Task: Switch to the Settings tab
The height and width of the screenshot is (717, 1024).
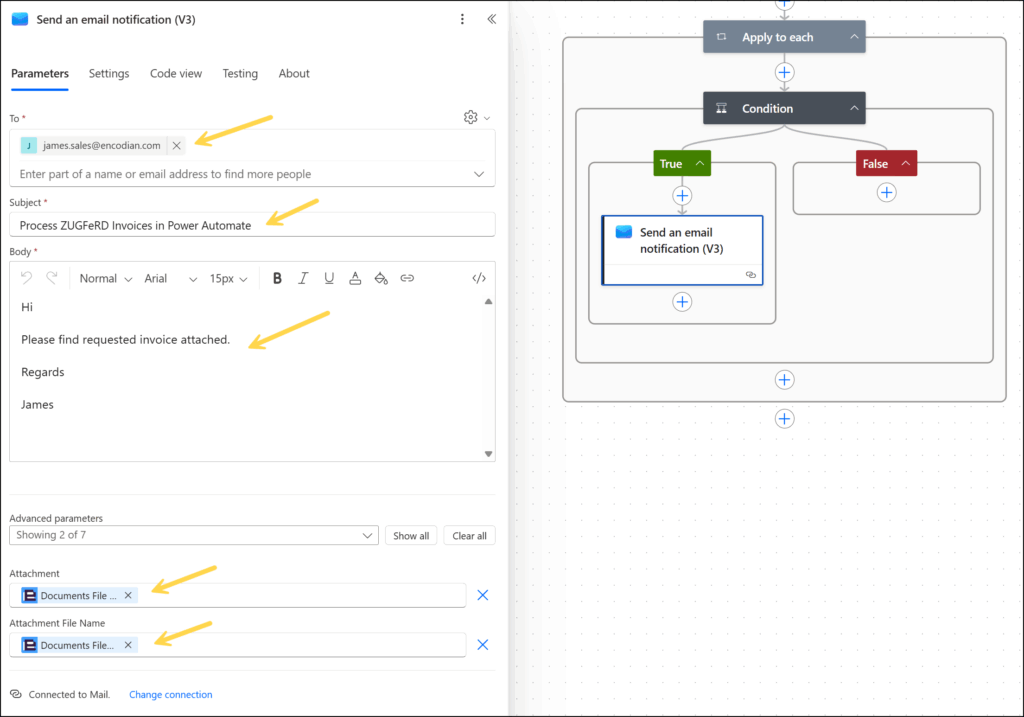Action: click(109, 74)
